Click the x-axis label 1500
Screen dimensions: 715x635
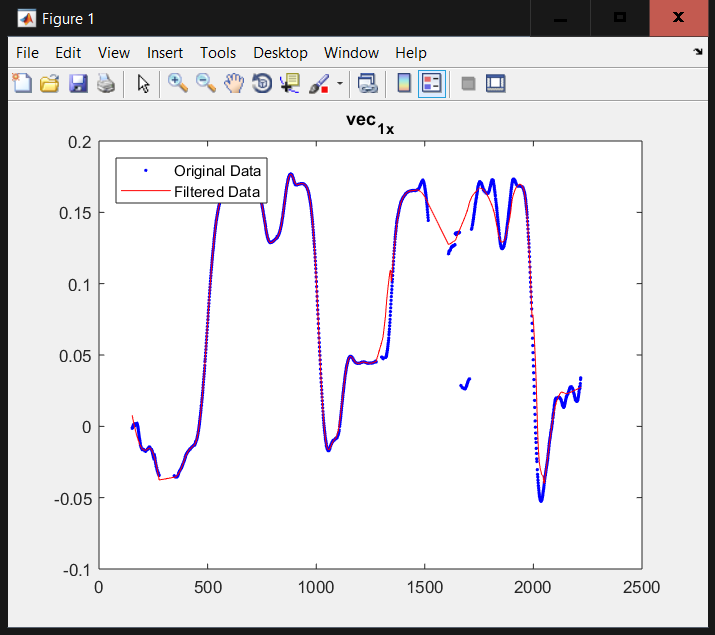[425, 587]
